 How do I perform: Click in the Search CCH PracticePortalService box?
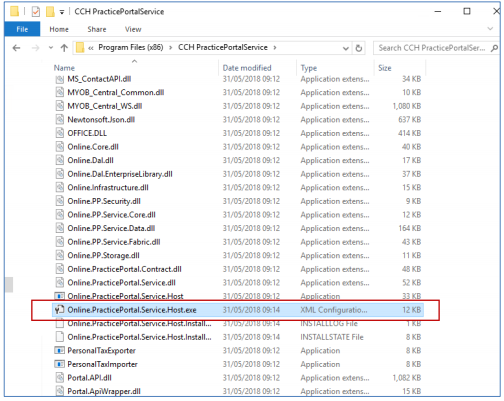[431, 48]
